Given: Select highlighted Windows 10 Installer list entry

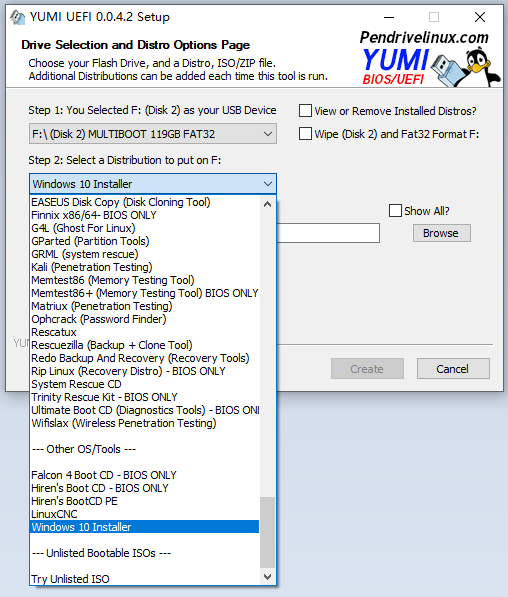Looking at the screenshot, I should pyautogui.click(x=145, y=527).
